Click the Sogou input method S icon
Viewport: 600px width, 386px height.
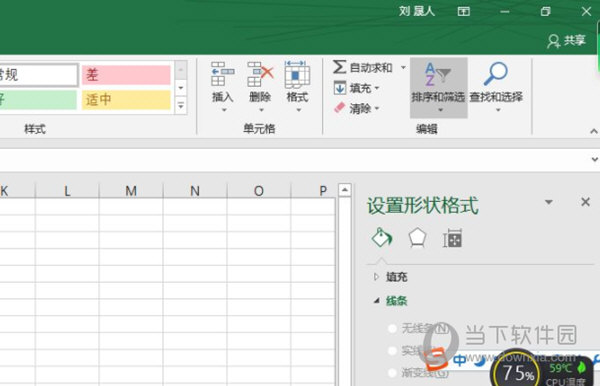click(436, 359)
